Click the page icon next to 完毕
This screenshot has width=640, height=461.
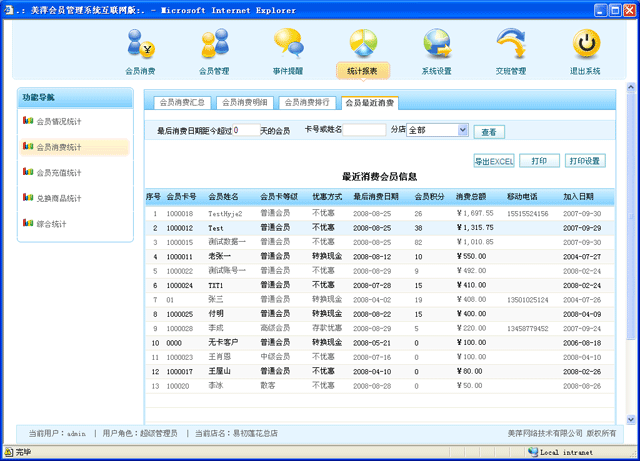tap(9, 452)
